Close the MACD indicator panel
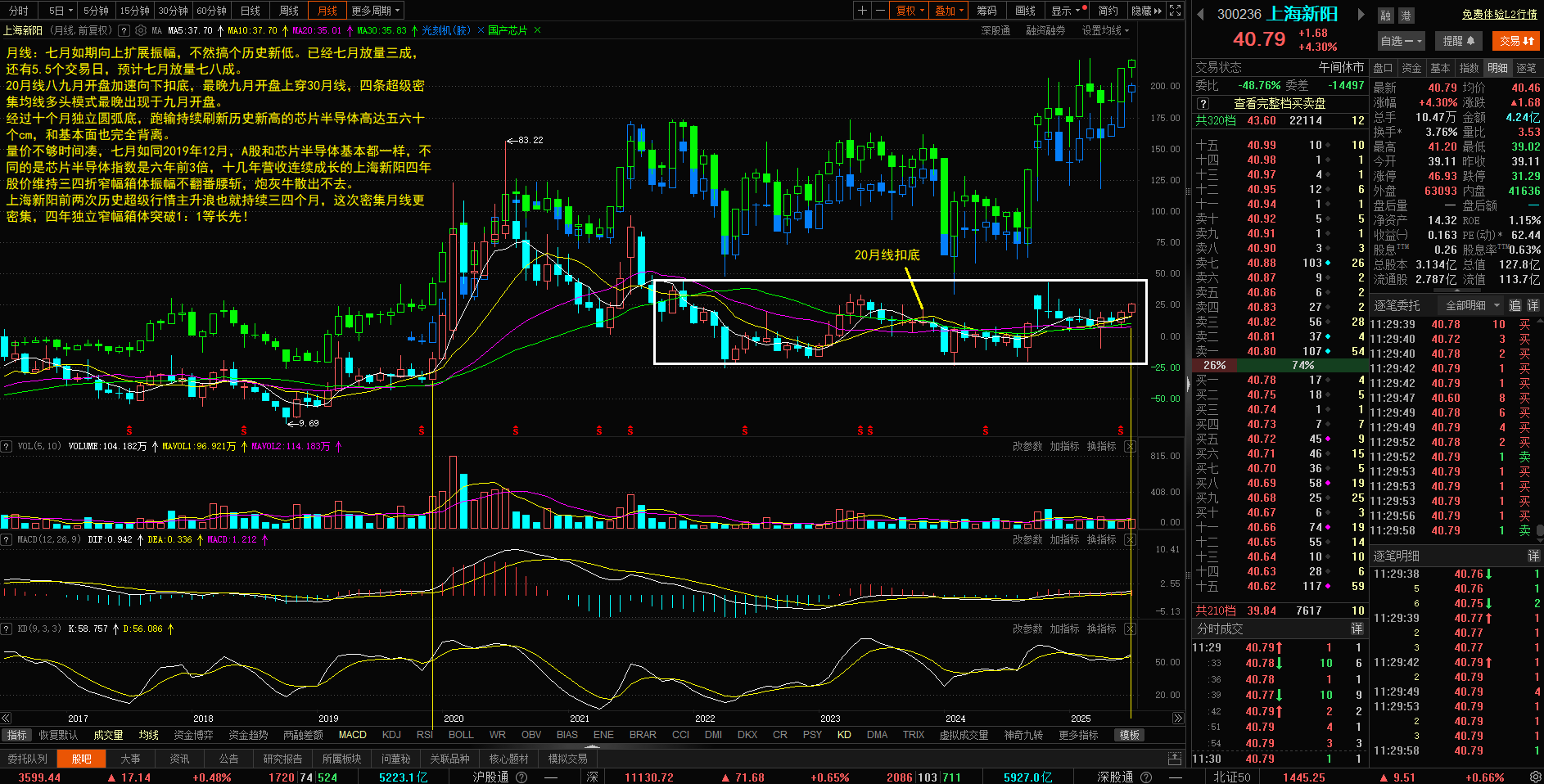Screen dimensions: 1544x784 pyautogui.click(x=1130, y=539)
